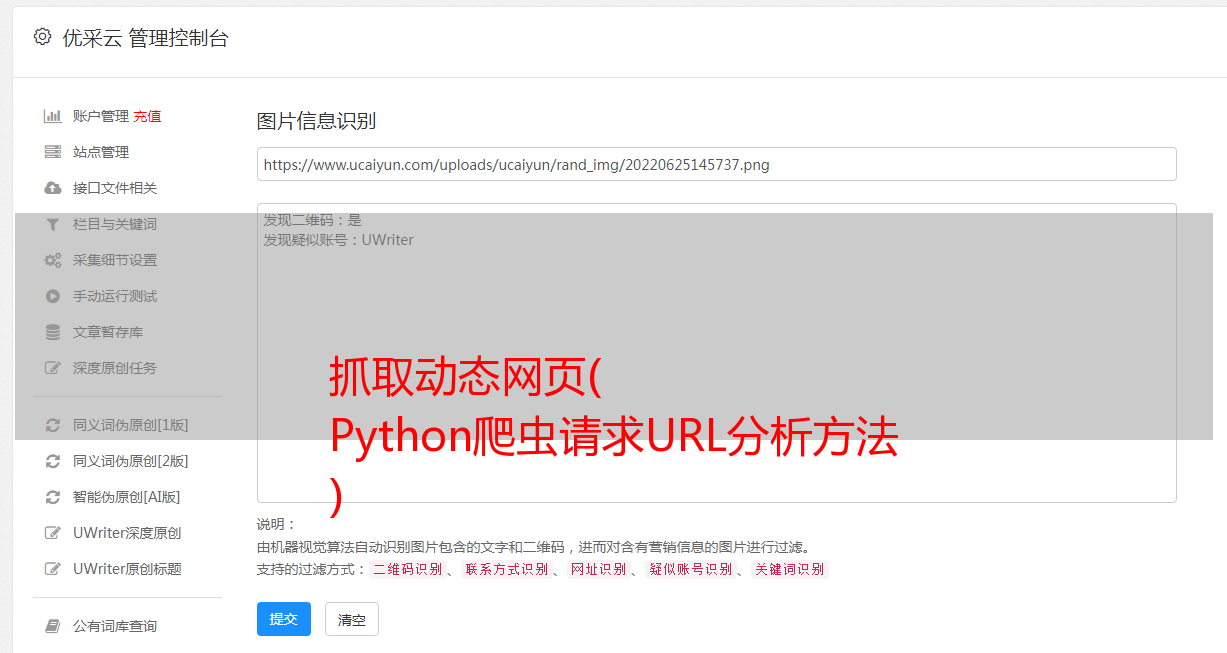Click the 发现疑似账号：UWriter result line
The height and width of the screenshot is (653, 1227).
(339, 240)
